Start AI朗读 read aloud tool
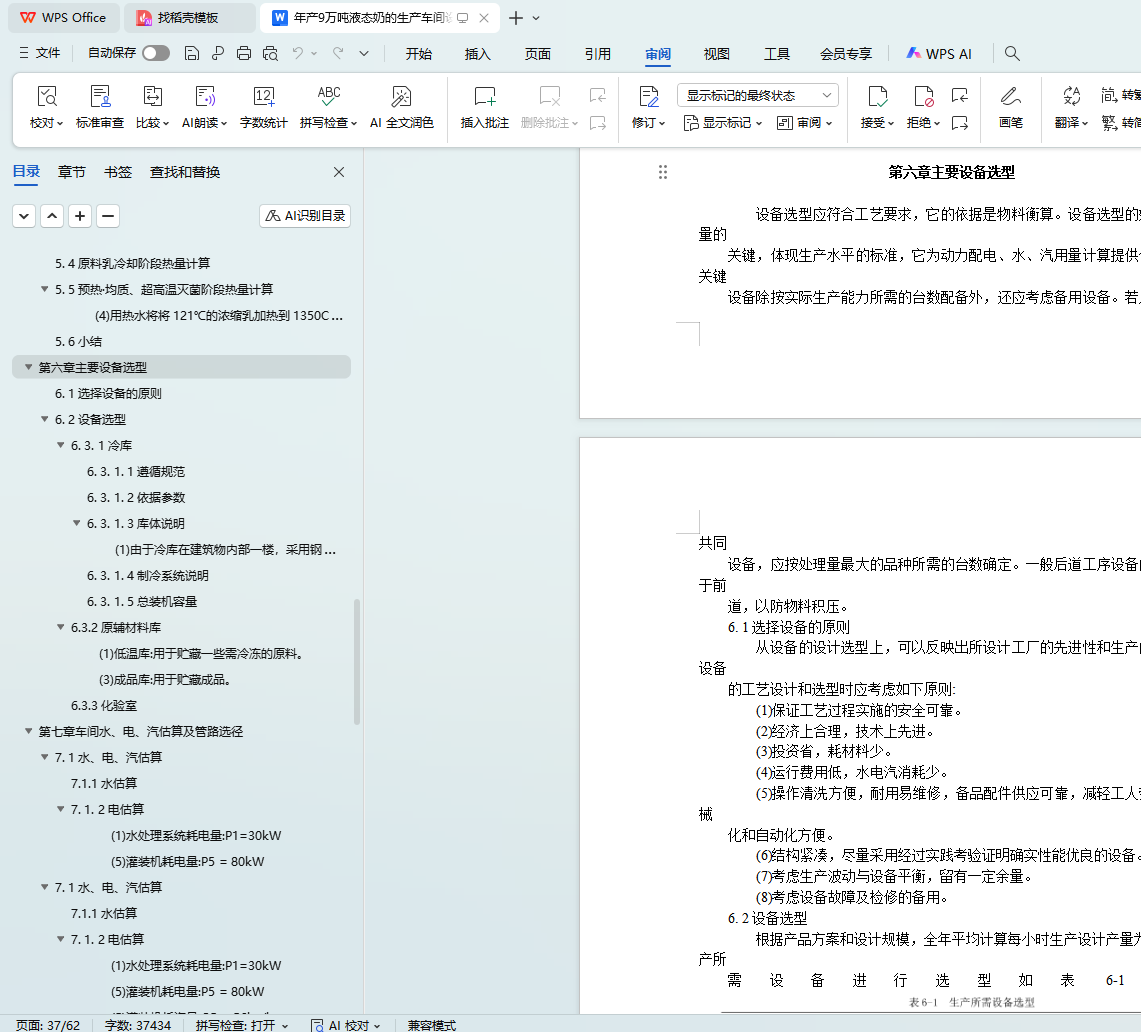Viewport: 1141px width, 1032px height. 205,97
